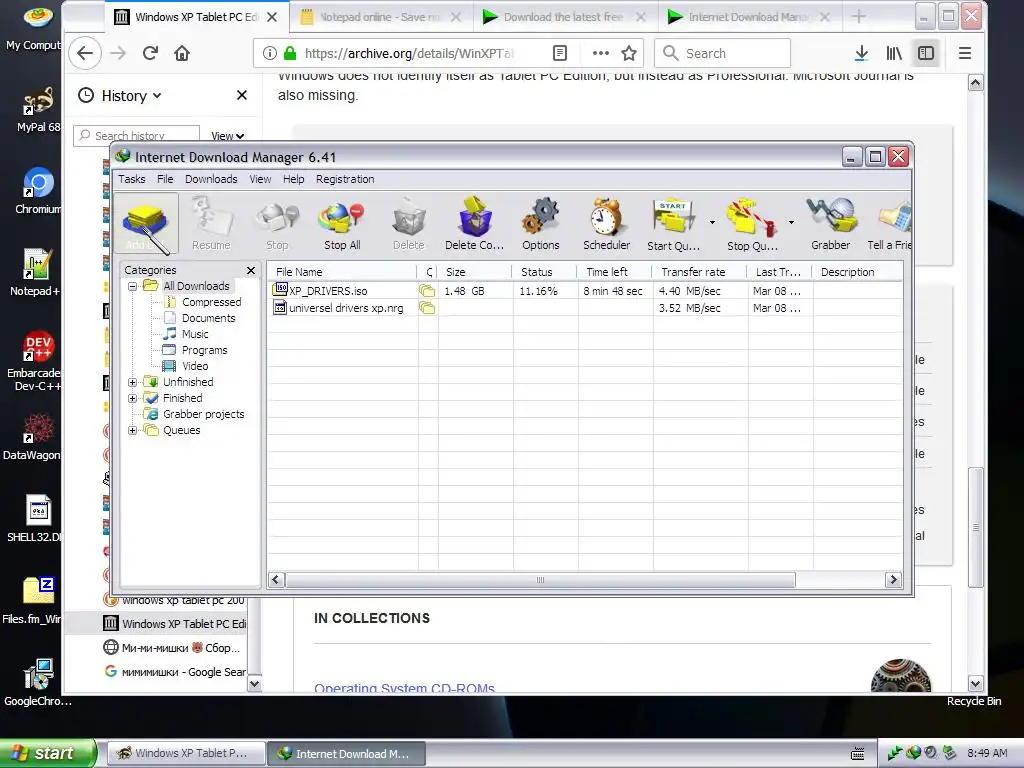
Task: Reload the page in Firefox
Action: pyautogui.click(x=150, y=54)
